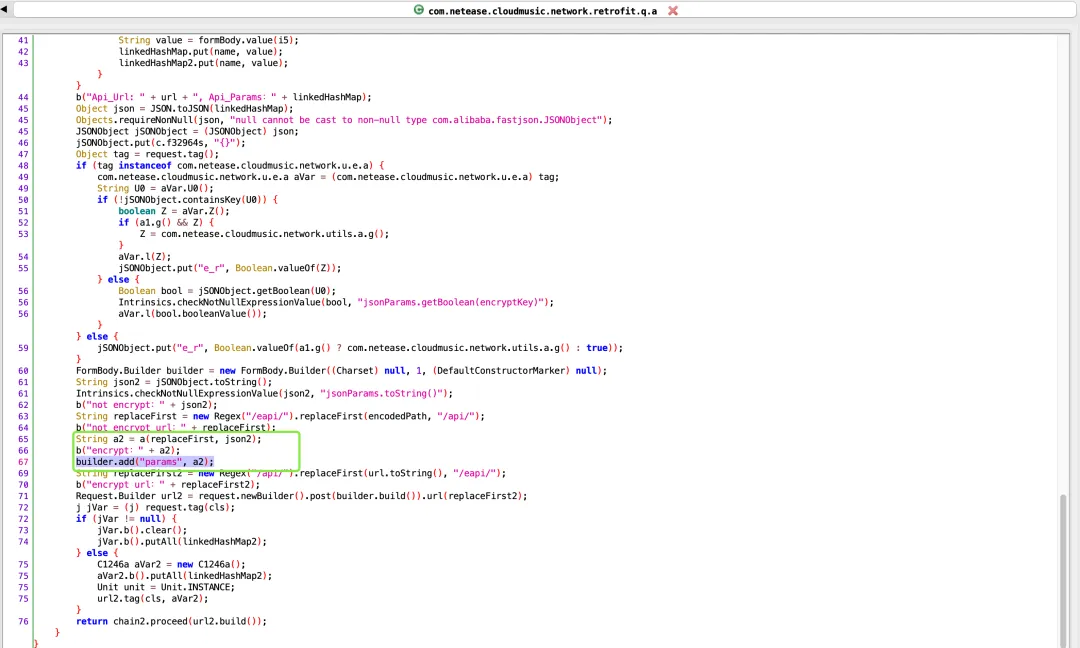
Task: Click the vertical scrollbar thumb of the code view
Action: point(1063,570)
